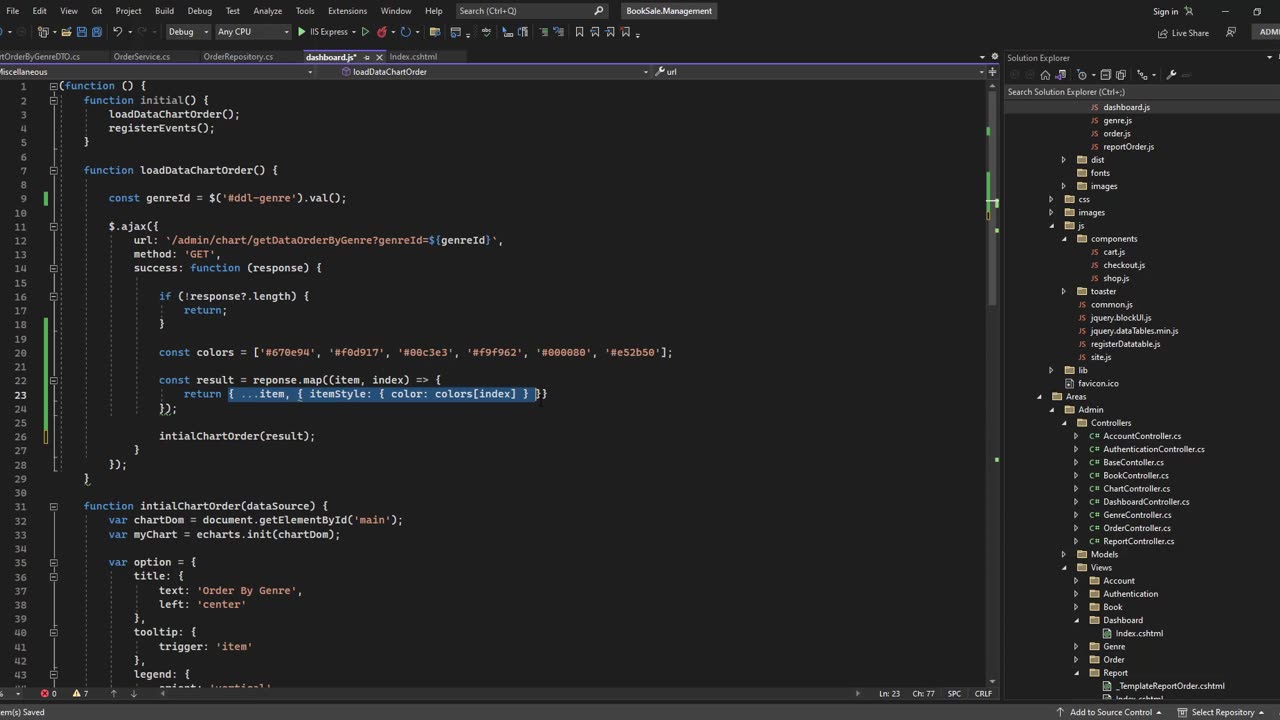The width and height of the screenshot is (1280, 720).
Task: Open the Git menu
Action: click(97, 11)
